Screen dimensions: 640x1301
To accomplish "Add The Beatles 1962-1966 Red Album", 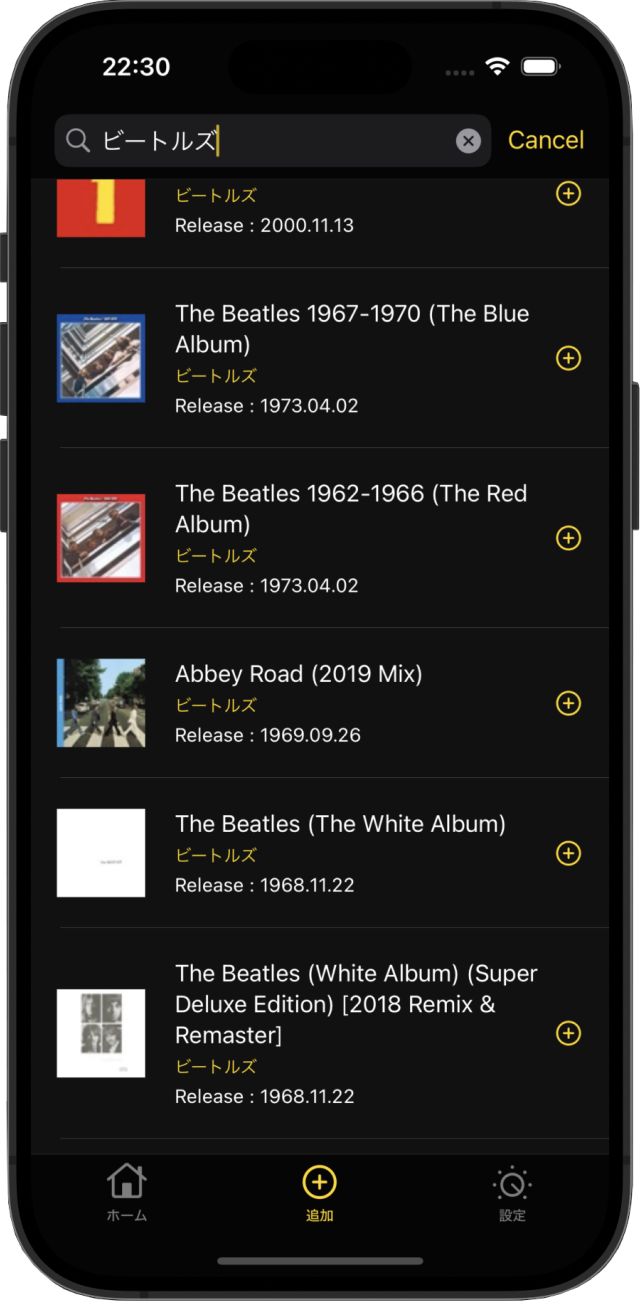I will (568, 538).
